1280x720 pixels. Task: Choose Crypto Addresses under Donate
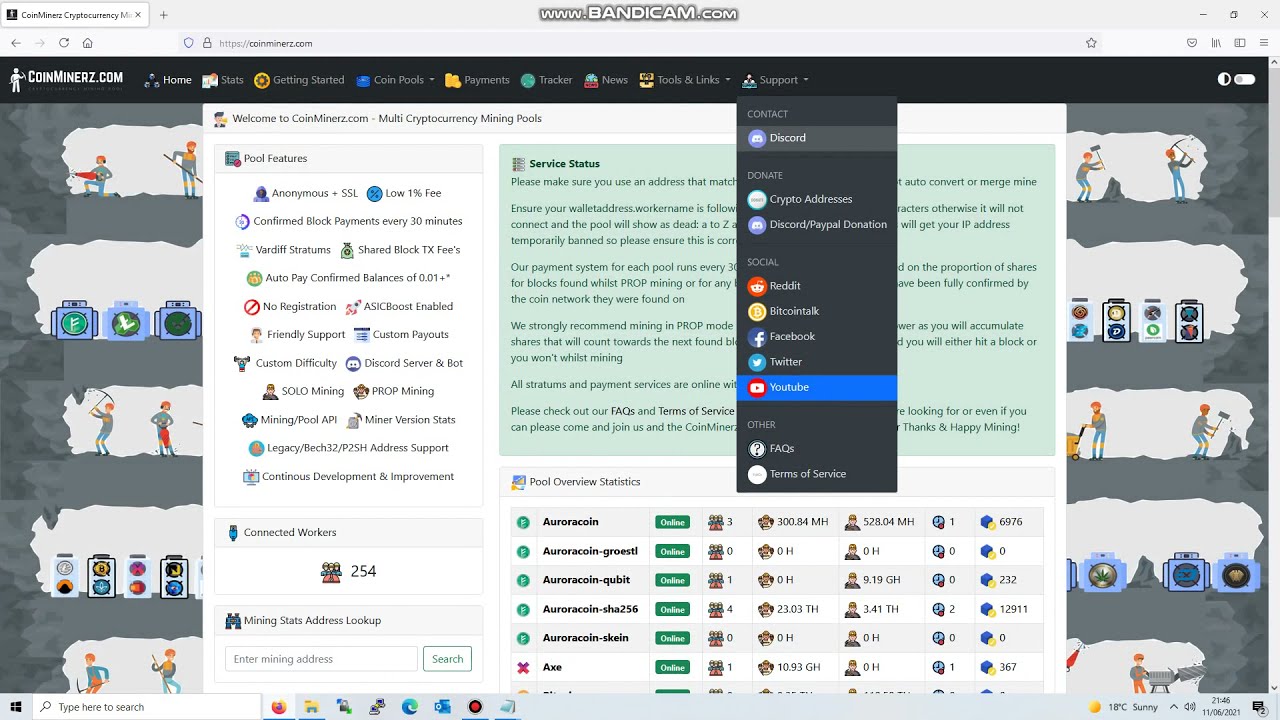(x=817, y=199)
